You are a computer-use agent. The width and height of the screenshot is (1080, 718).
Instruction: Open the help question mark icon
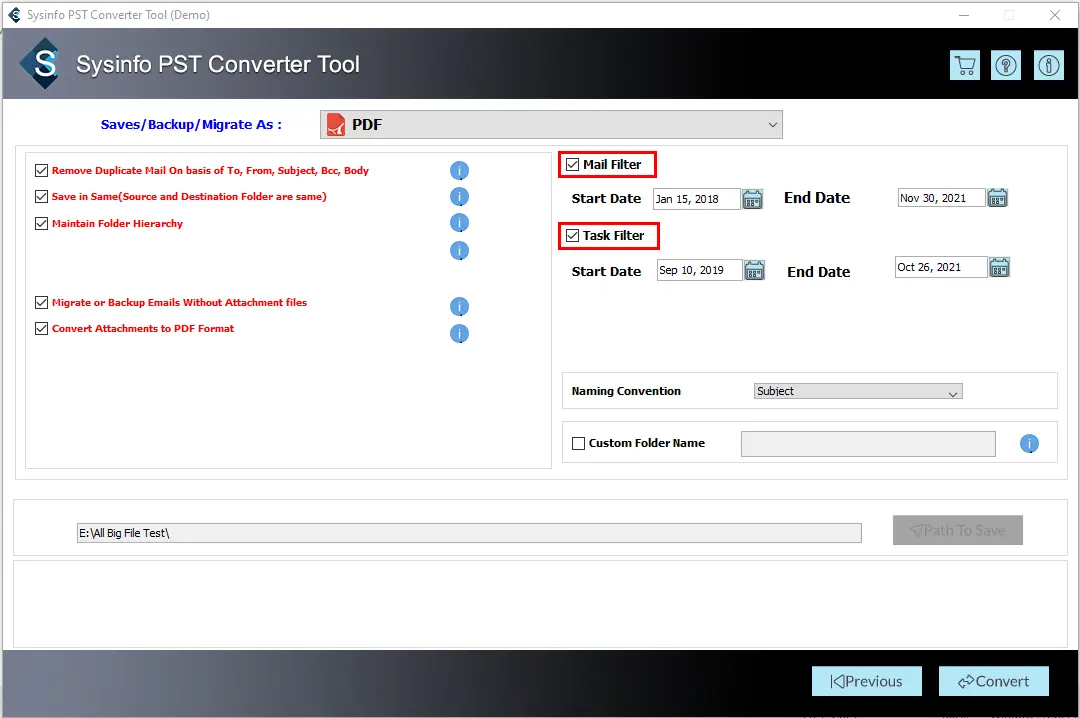coord(1006,65)
